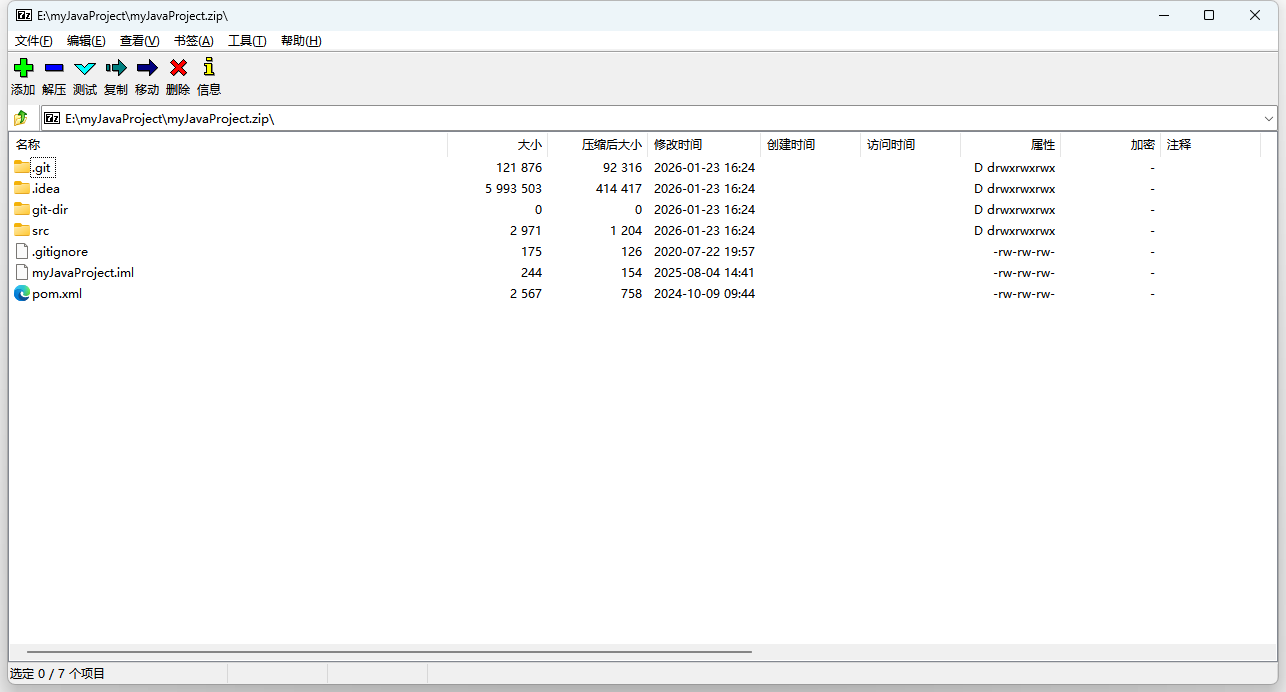This screenshot has height=692, width=1286.
Task: Click the green Add (添加) toolbar icon
Action: point(23,68)
